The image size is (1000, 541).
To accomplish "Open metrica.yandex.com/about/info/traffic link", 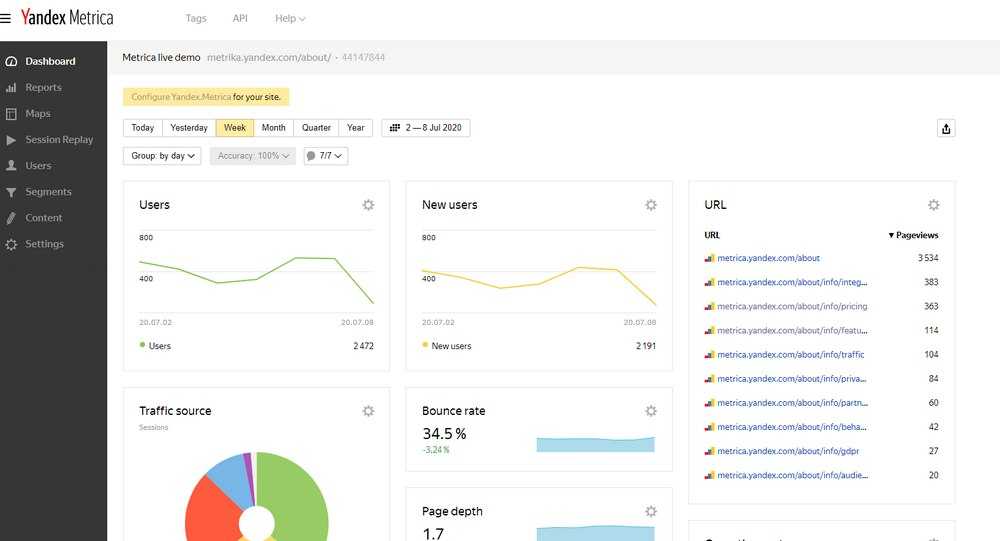I will point(791,355).
